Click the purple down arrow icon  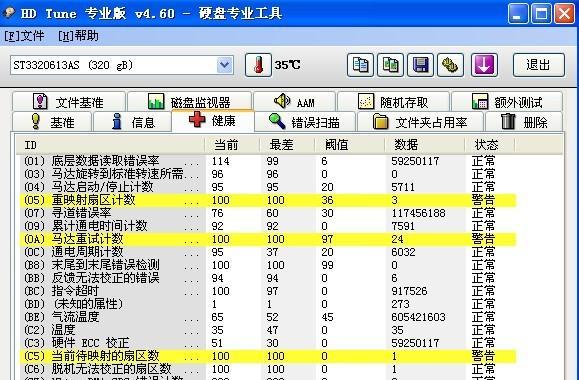click(484, 65)
